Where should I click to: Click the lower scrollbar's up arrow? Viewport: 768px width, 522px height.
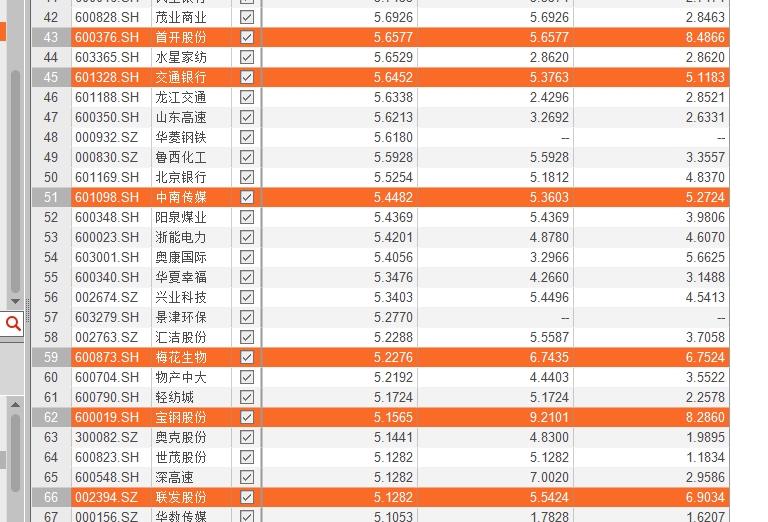coord(14,403)
